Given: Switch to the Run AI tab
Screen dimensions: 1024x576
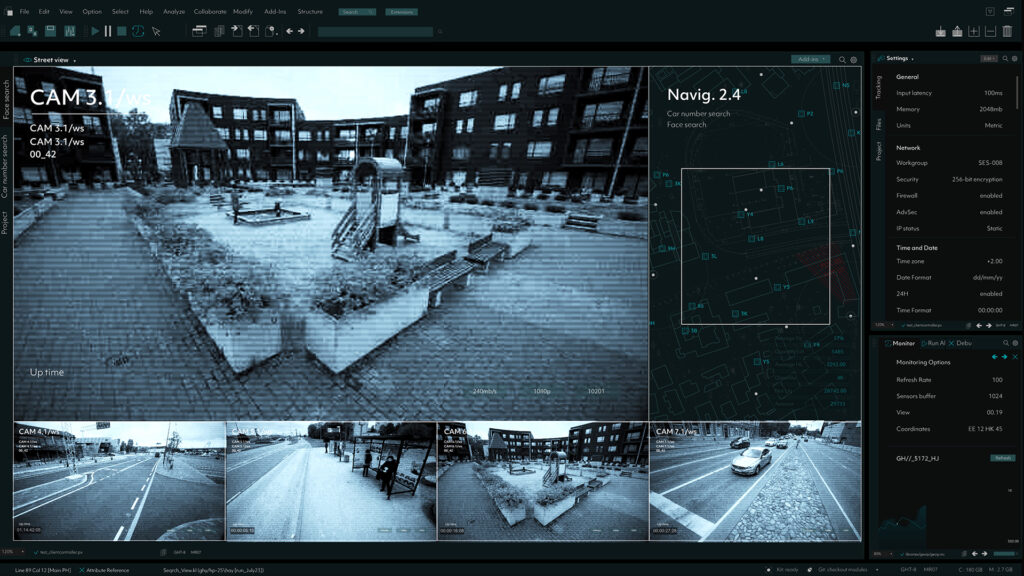Looking at the screenshot, I should [937, 343].
